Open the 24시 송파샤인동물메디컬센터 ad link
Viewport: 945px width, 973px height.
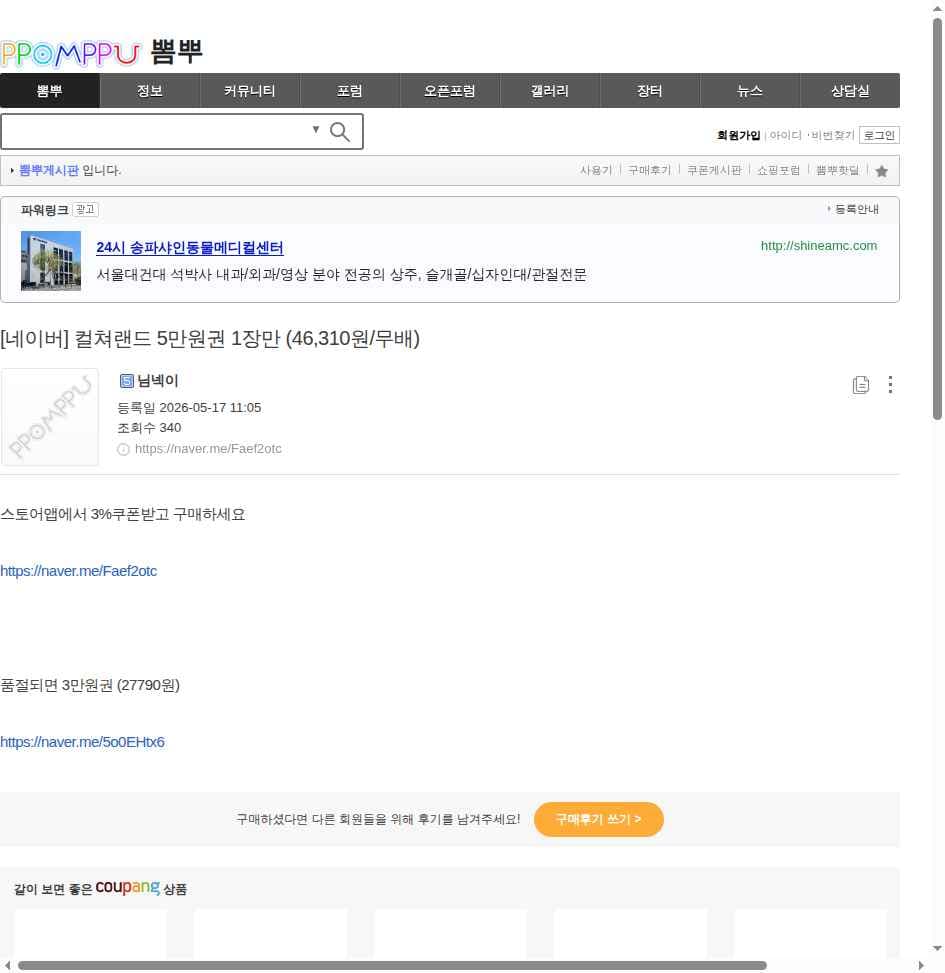(x=190, y=248)
